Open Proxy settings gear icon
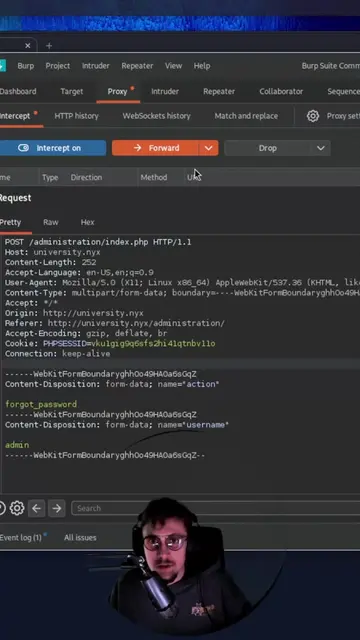 point(313,116)
